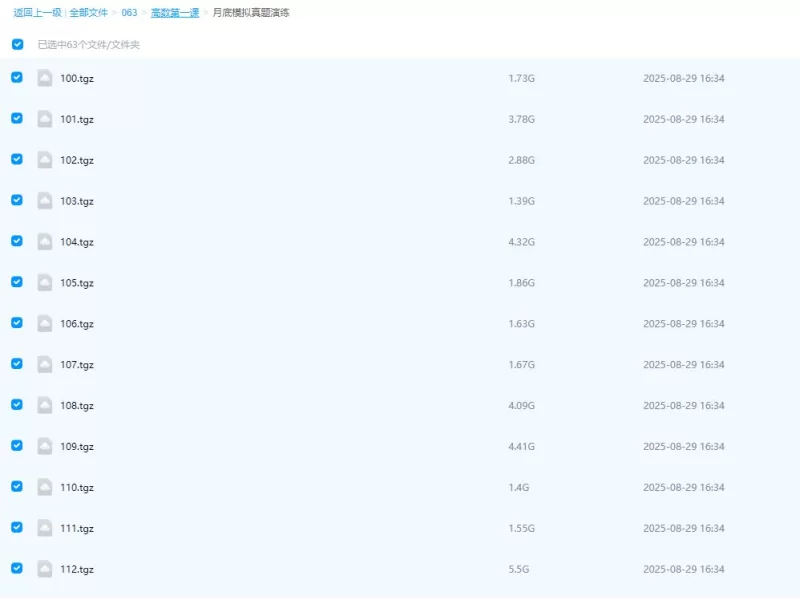Open file name 107.tgz
This screenshot has height=600, width=800.
tap(77, 365)
